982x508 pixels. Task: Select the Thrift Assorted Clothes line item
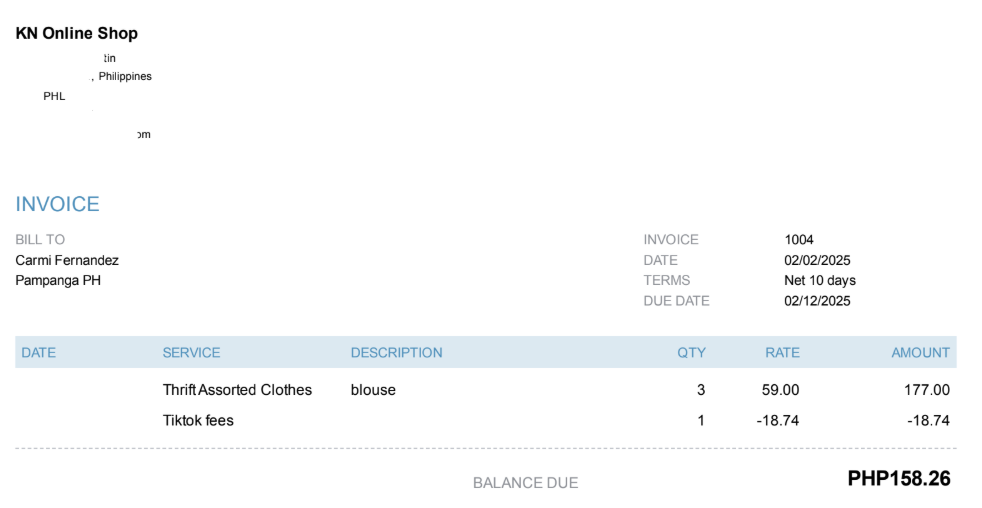coord(237,390)
